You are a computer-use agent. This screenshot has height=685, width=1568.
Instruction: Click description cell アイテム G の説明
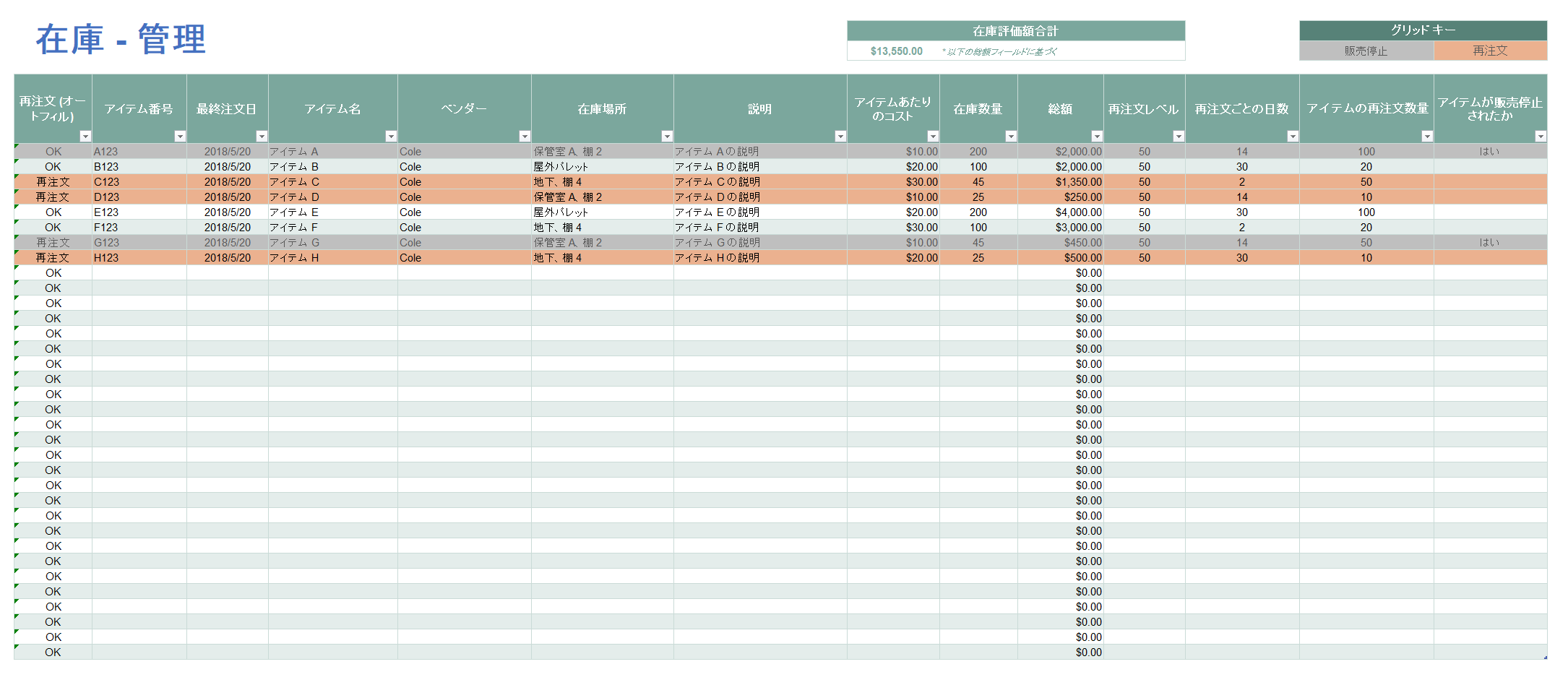coord(760,243)
